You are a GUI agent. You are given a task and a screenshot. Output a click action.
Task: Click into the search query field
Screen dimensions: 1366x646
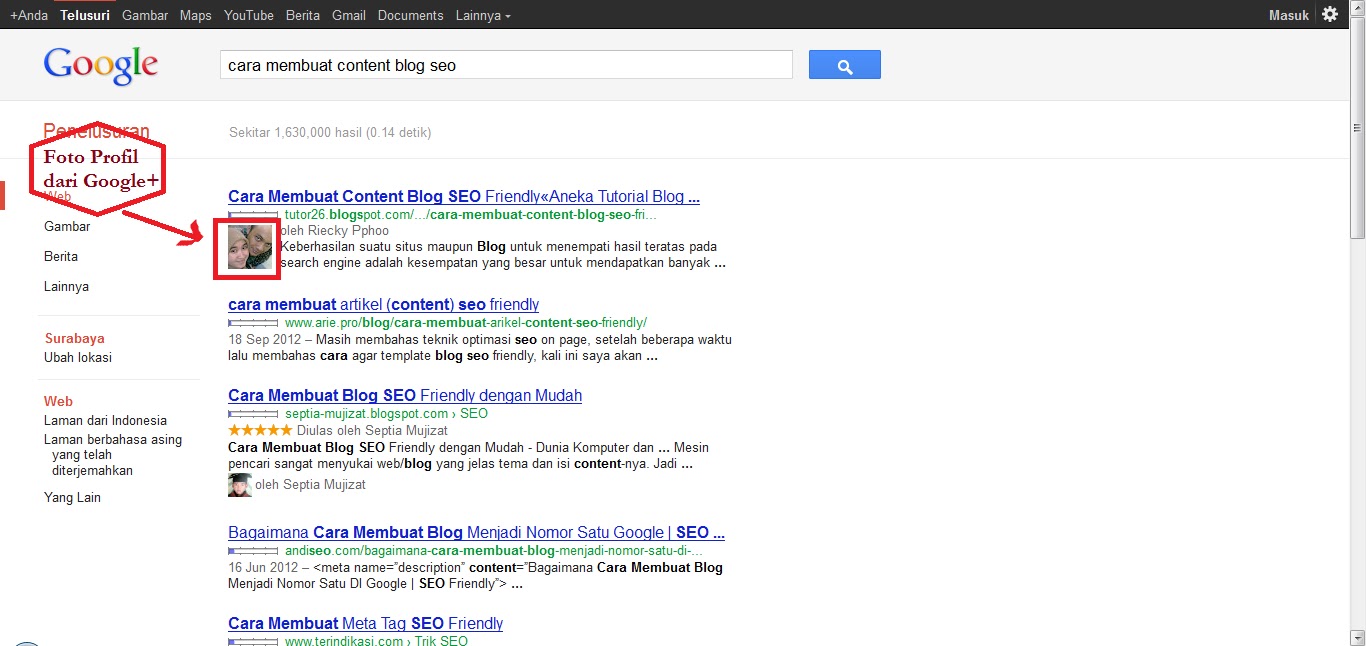pos(506,65)
